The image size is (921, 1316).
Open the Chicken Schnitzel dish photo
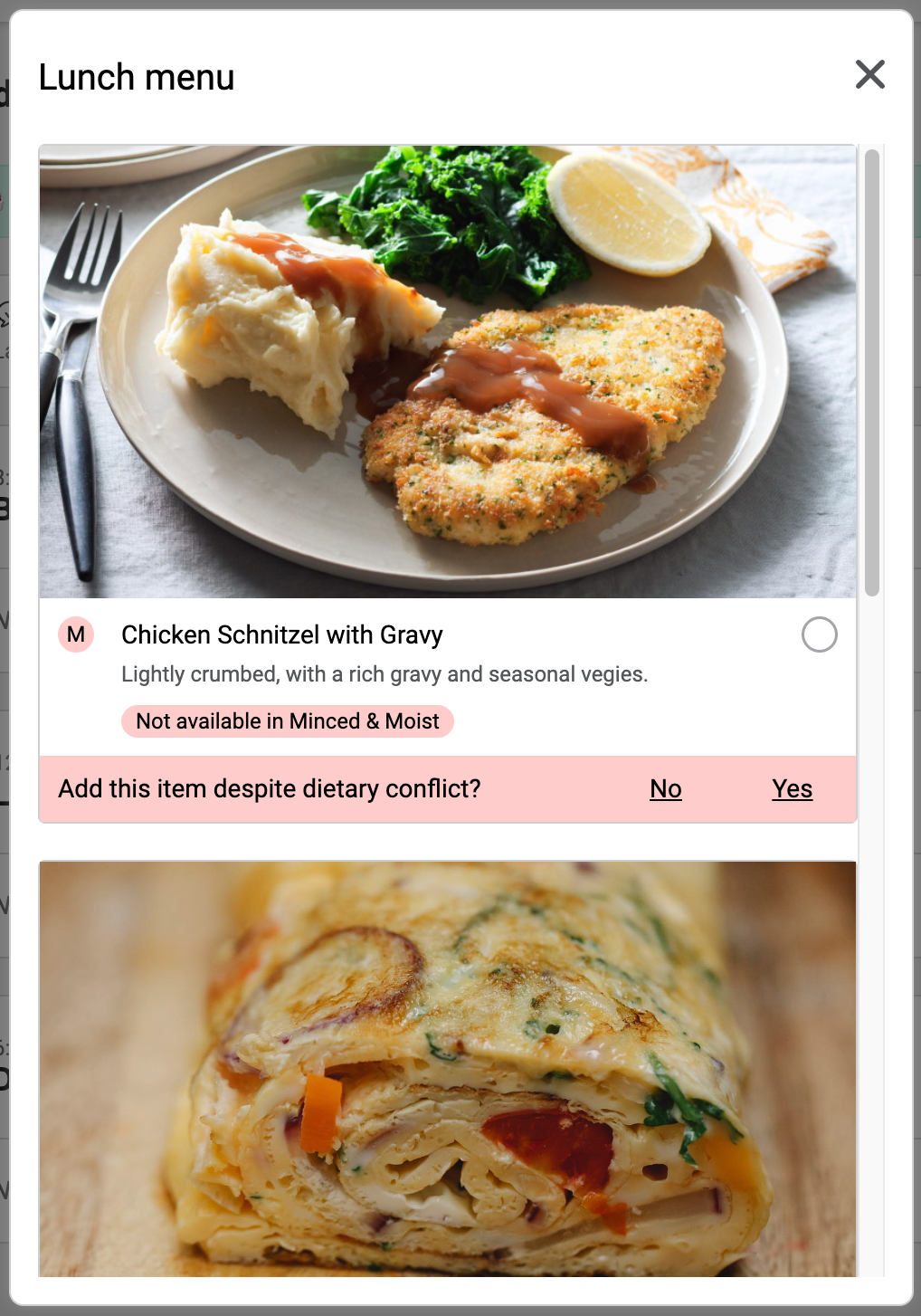448,372
